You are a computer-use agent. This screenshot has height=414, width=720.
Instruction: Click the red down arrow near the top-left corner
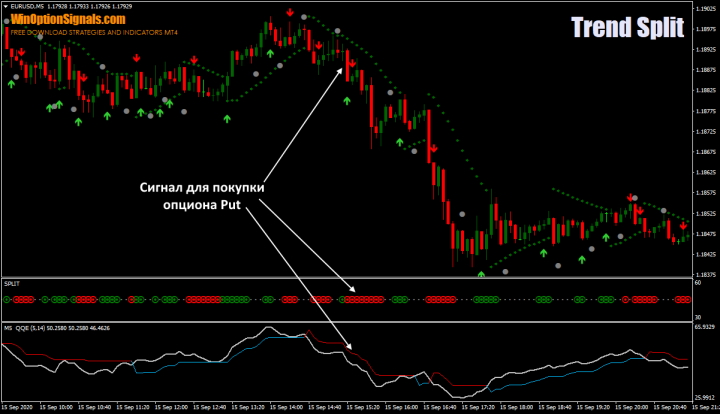pos(21,50)
